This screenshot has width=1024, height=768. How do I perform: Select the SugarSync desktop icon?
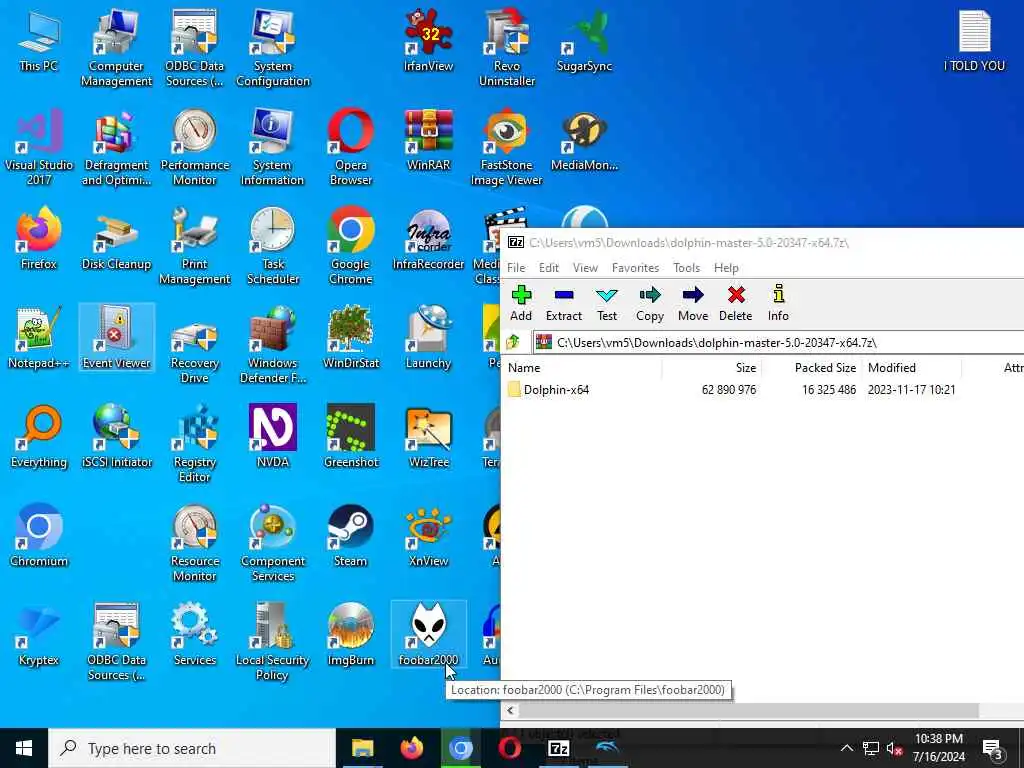(584, 40)
